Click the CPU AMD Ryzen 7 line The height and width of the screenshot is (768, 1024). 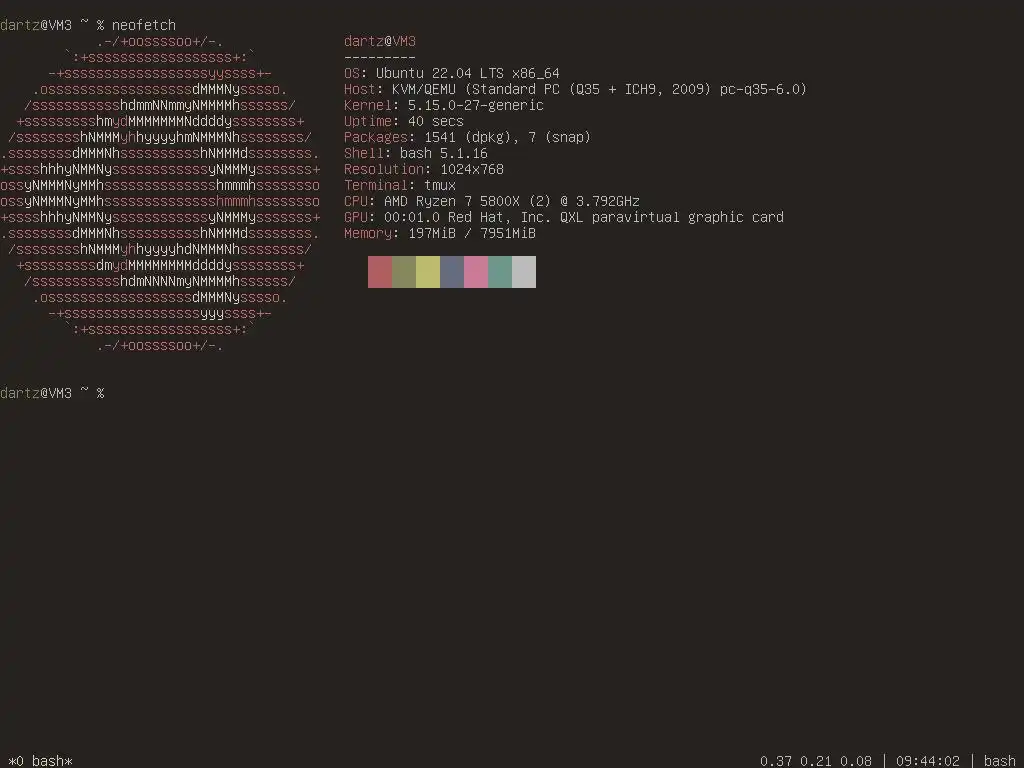pos(492,201)
